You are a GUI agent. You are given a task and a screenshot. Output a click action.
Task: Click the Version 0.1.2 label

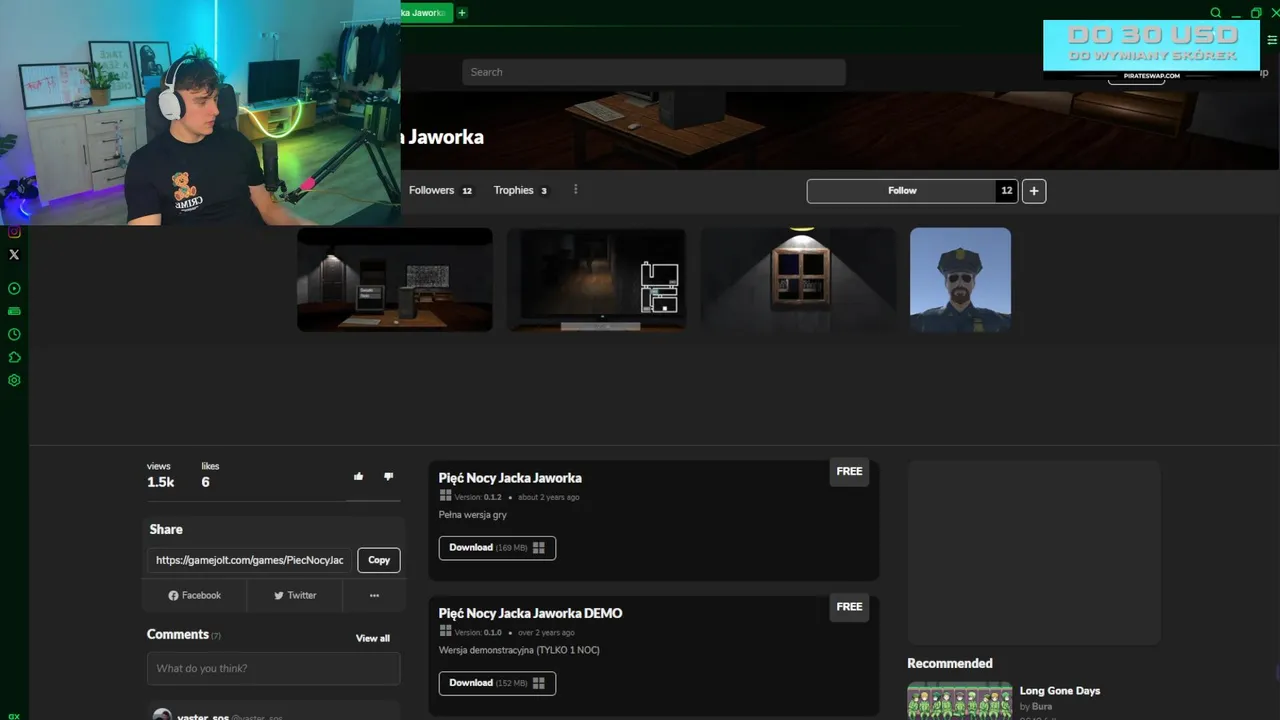coord(478,497)
